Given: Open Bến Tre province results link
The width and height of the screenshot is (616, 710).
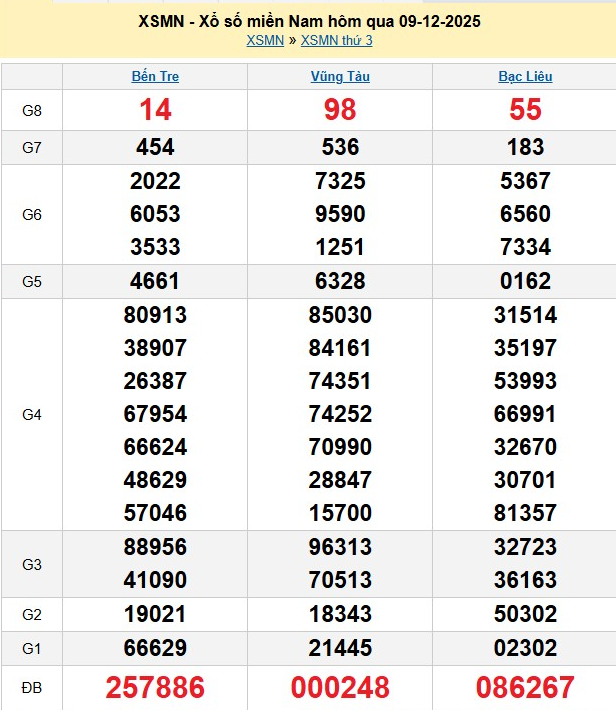Looking at the screenshot, I should click(x=155, y=76).
